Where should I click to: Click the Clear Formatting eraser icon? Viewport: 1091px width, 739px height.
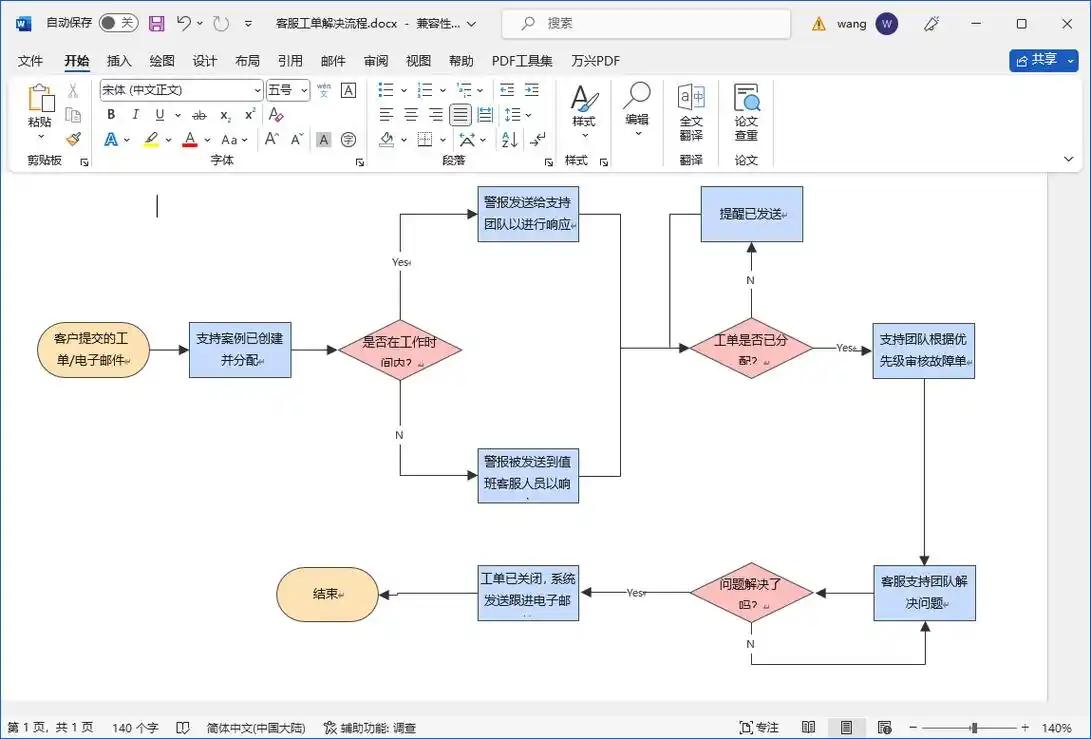277,115
